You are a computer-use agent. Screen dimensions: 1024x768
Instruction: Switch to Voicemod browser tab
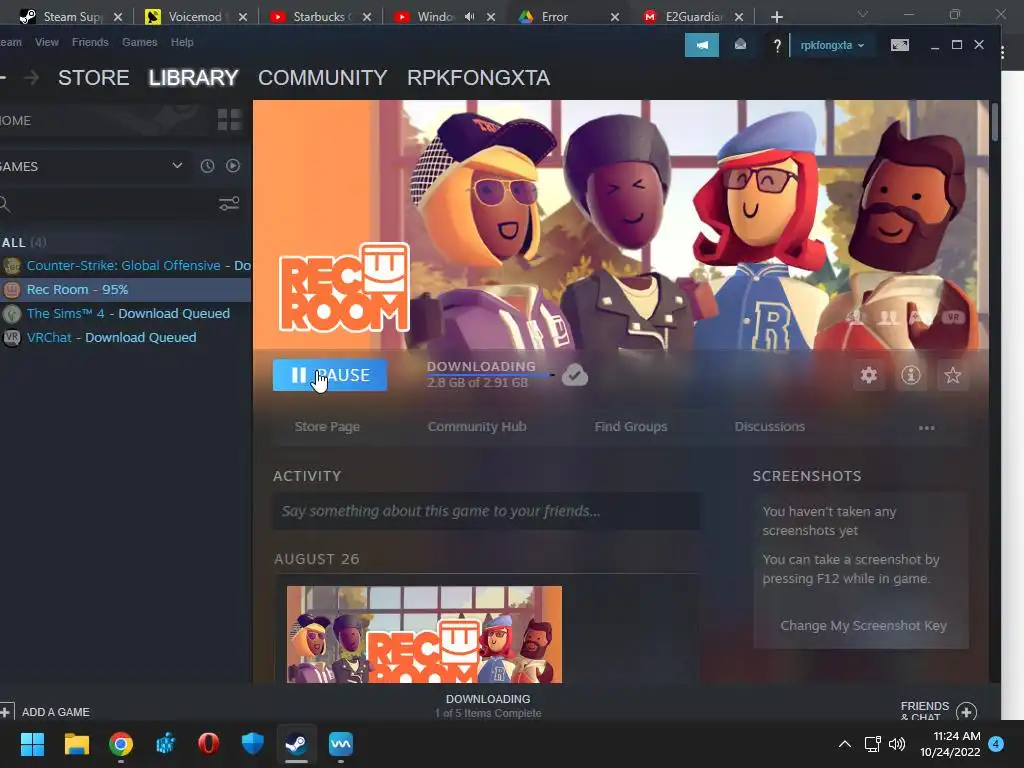tap(194, 16)
